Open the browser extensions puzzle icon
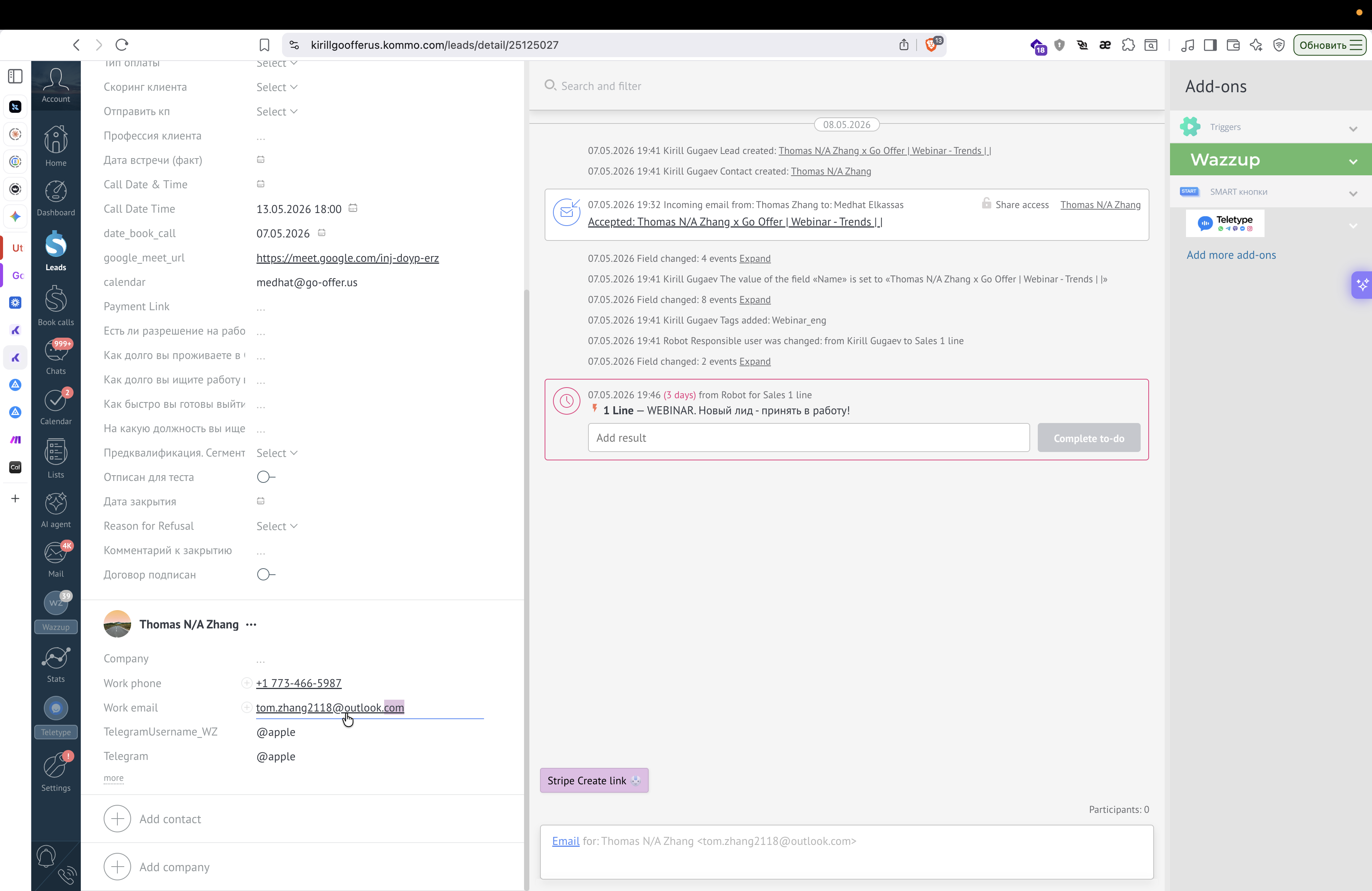1372x891 pixels. tap(1128, 45)
